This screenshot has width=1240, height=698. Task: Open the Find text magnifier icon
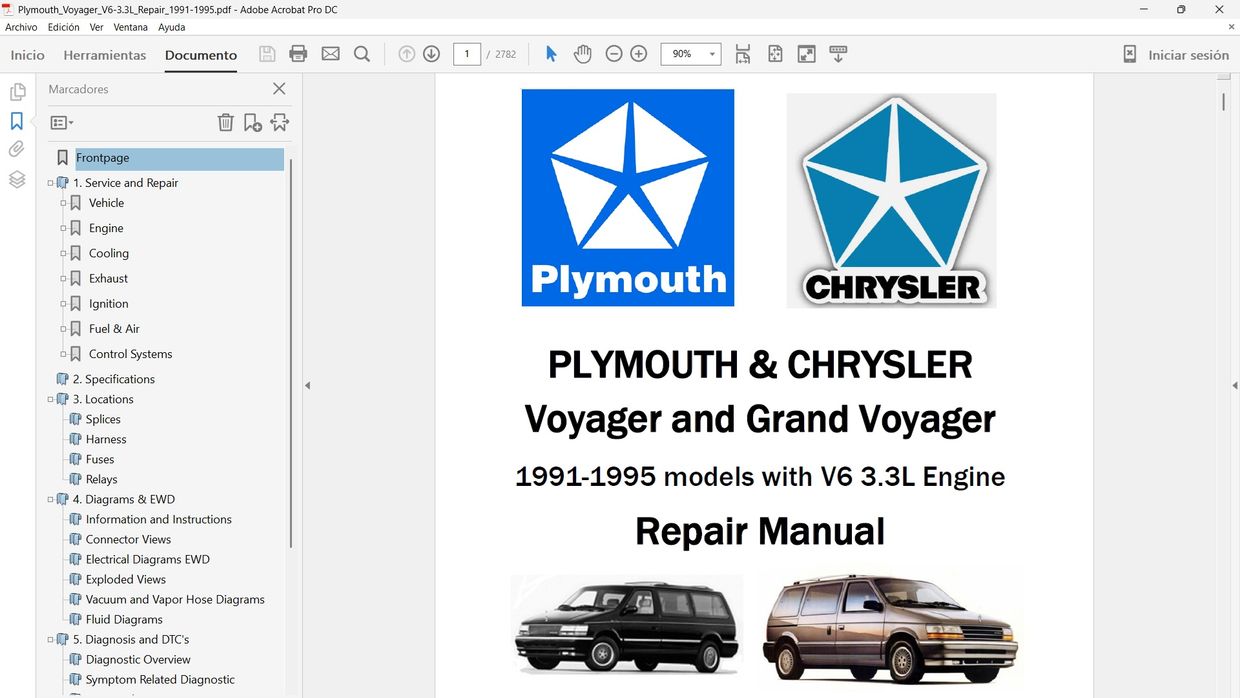coord(362,54)
